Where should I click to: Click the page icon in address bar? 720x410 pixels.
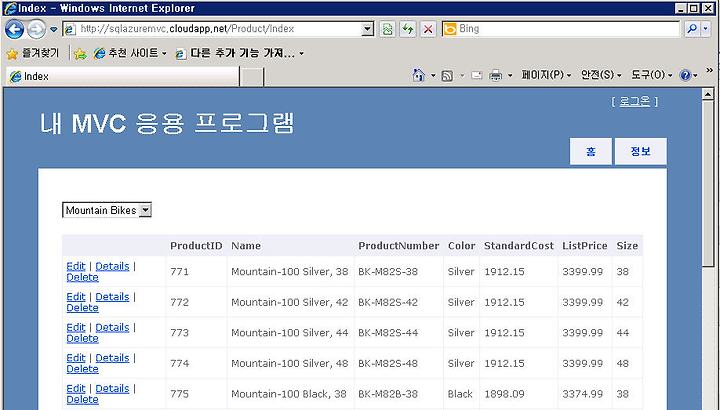tap(70, 29)
